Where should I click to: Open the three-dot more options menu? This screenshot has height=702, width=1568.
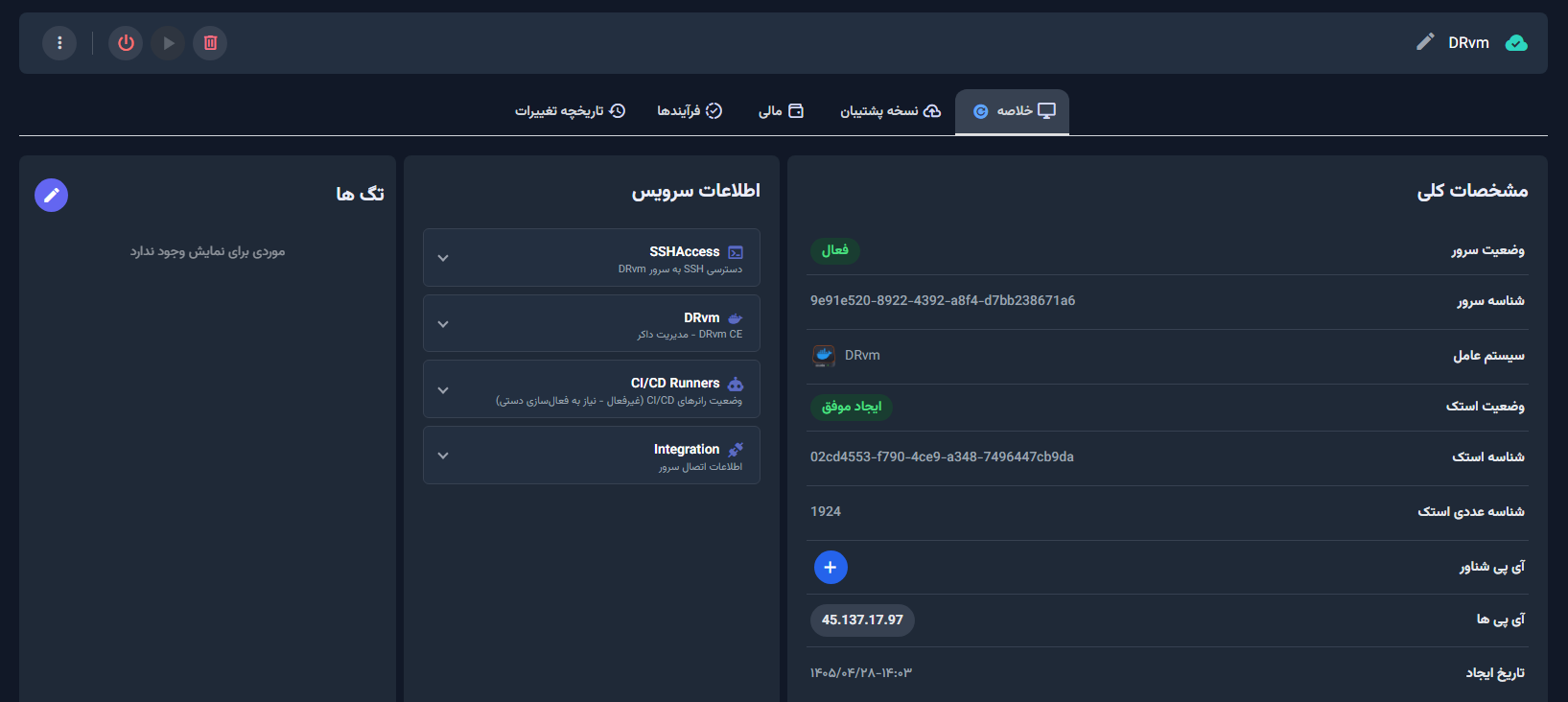point(59,43)
